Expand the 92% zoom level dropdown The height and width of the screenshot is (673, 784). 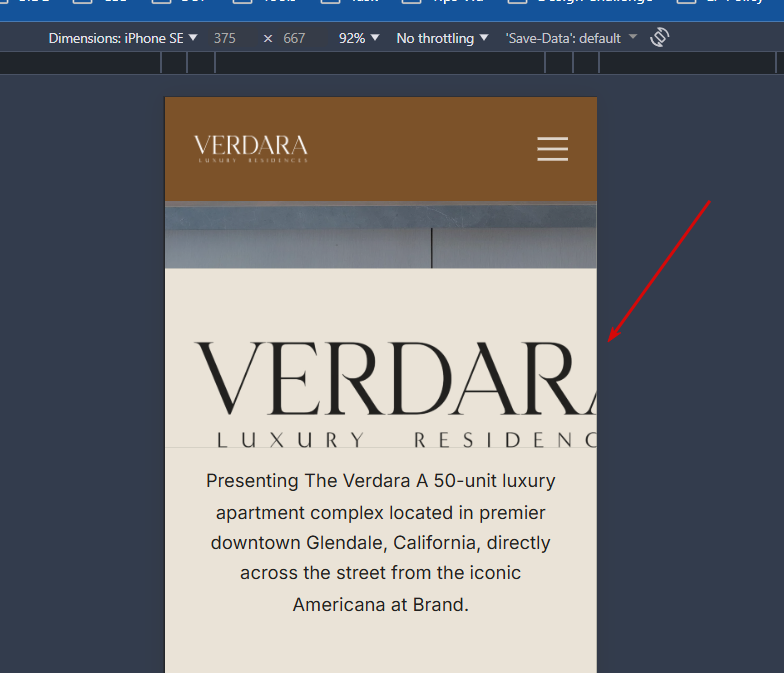tap(359, 38)
